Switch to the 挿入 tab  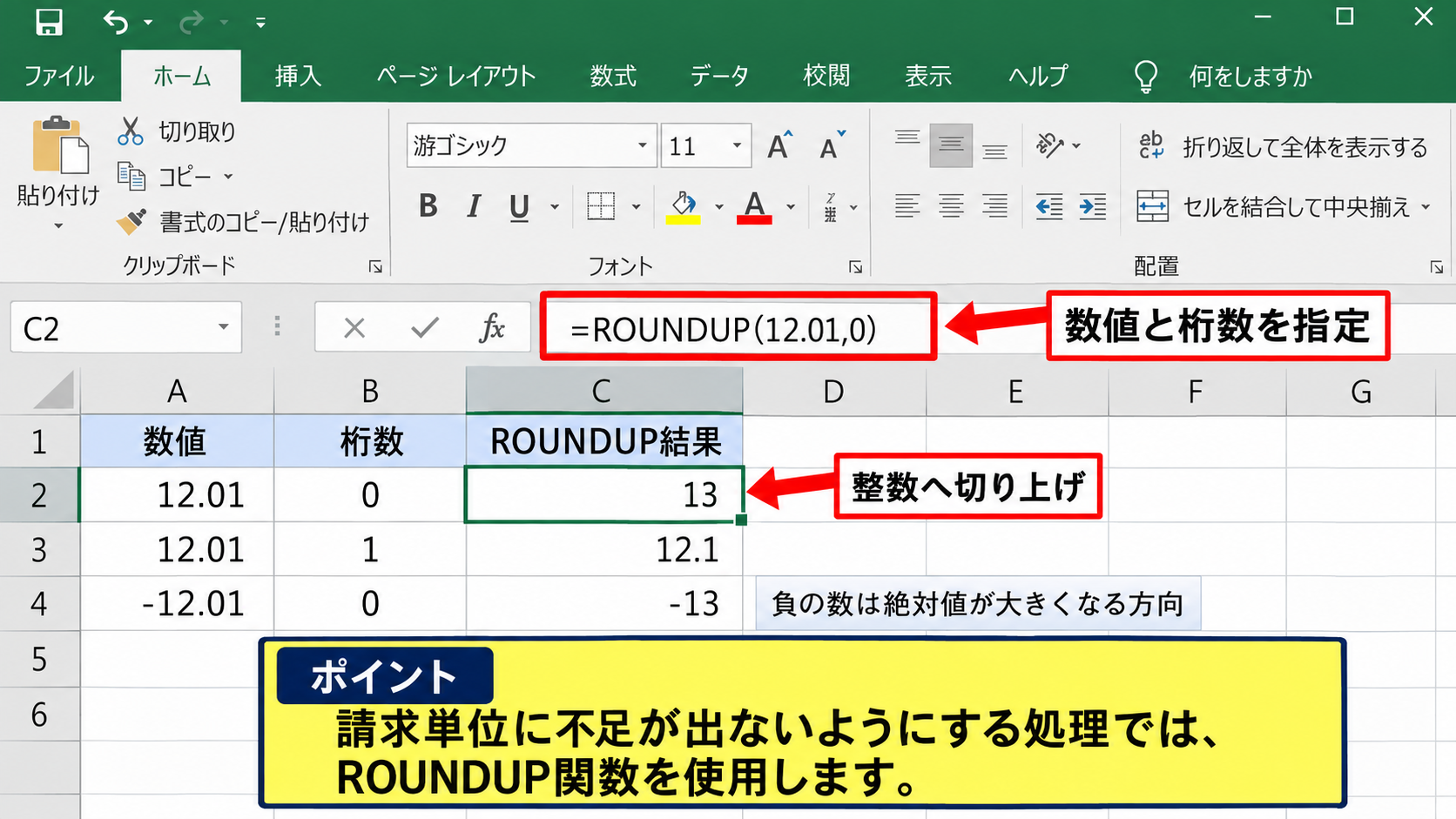coord(298,76)
